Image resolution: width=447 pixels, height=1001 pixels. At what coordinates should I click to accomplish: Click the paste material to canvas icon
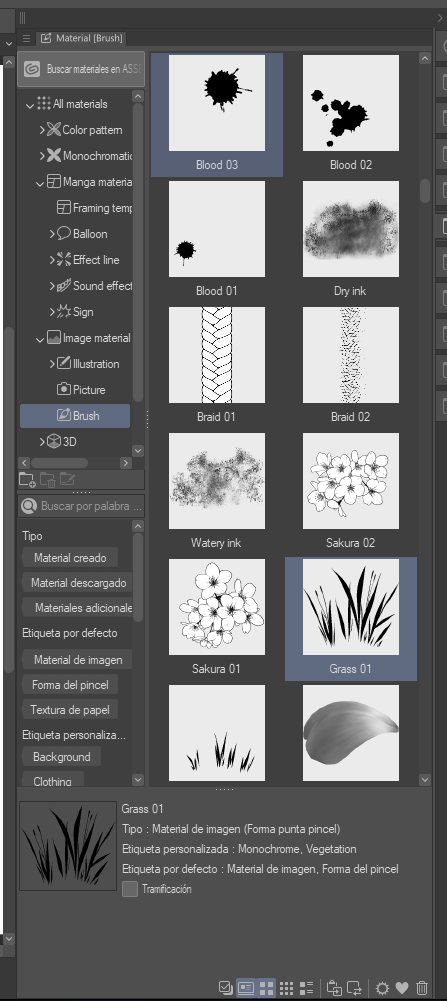[334, 988]
